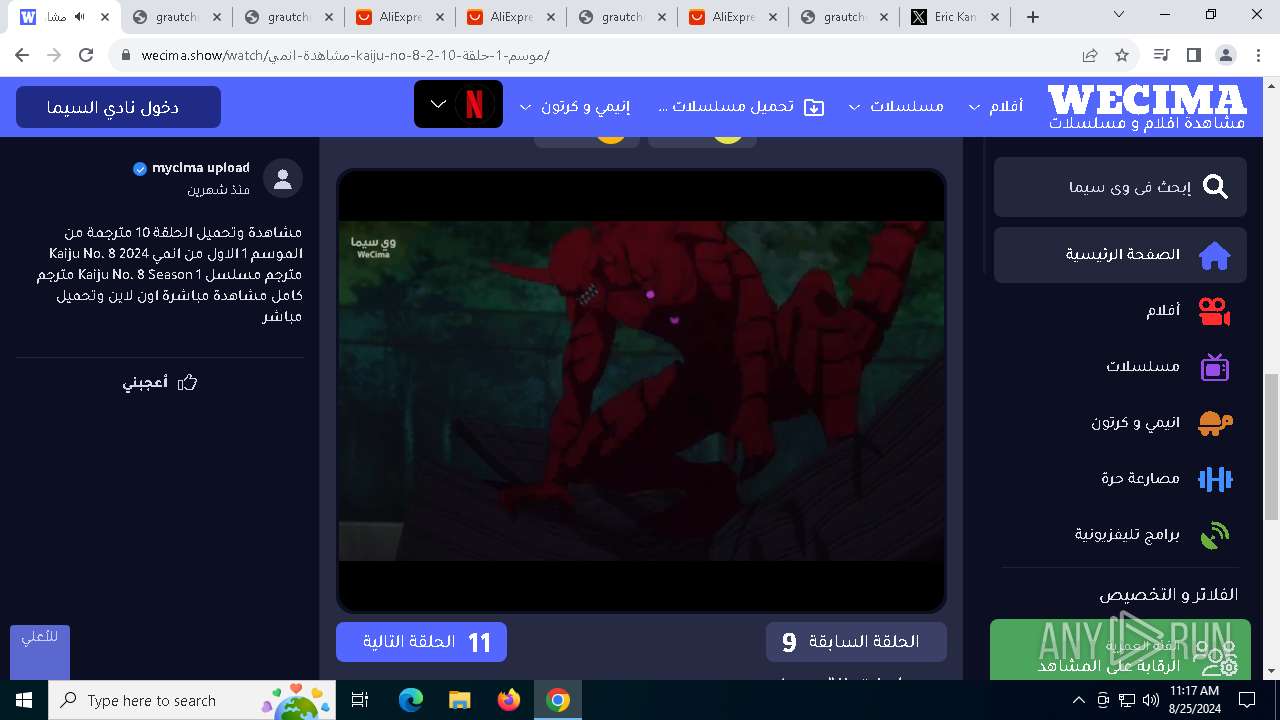This screenshot has height=720, width=1280.
Task: Open Microsoft Edge from taskbar
Action: pyautogui.click(x=411, y=700)
